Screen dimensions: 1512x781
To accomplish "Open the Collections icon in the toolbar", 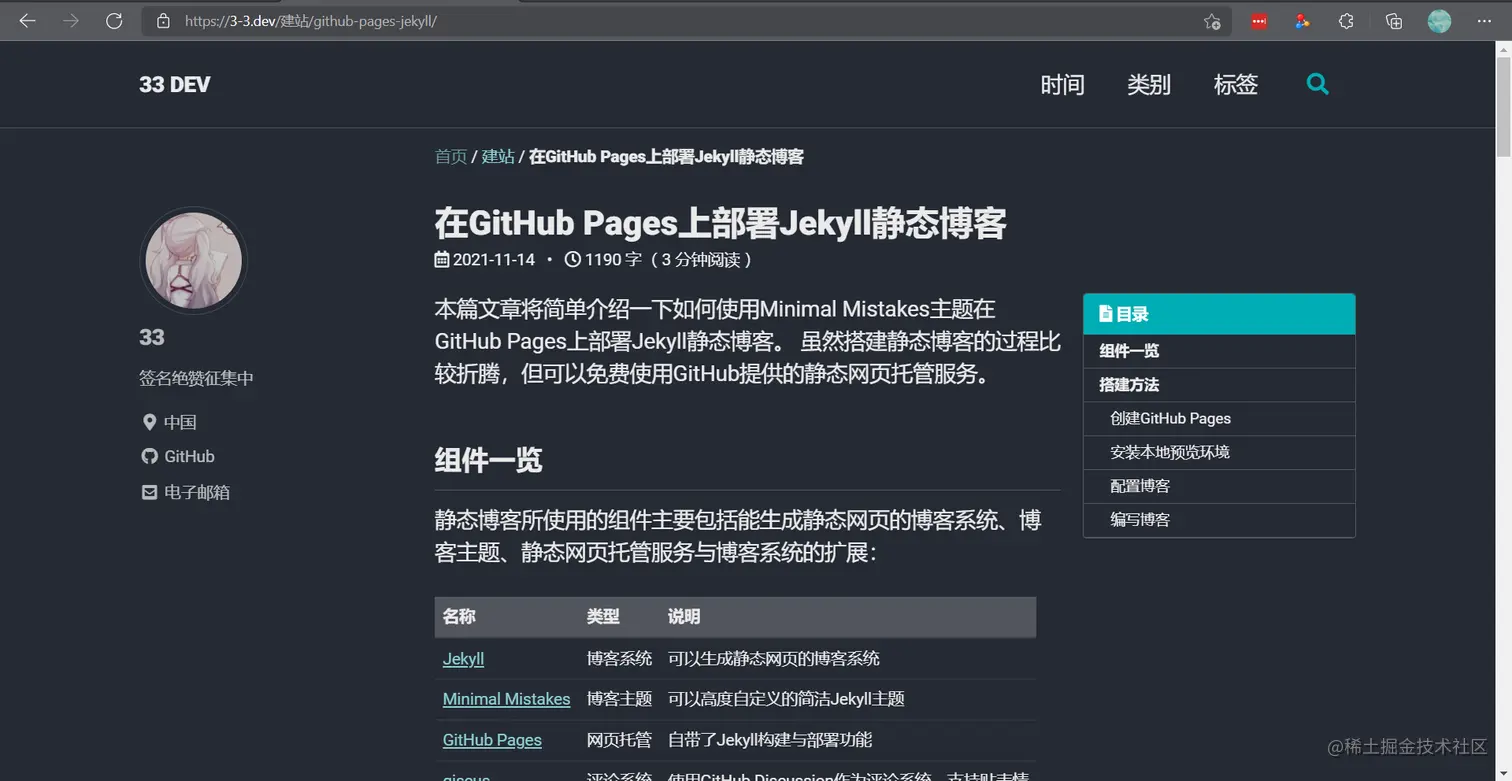I will [1390, 20].
